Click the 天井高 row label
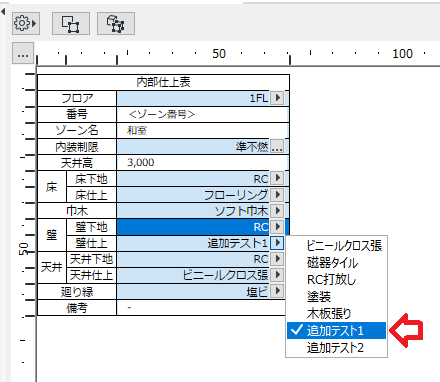The width and height of the screenshot is (440, 382). click(77, 163)
